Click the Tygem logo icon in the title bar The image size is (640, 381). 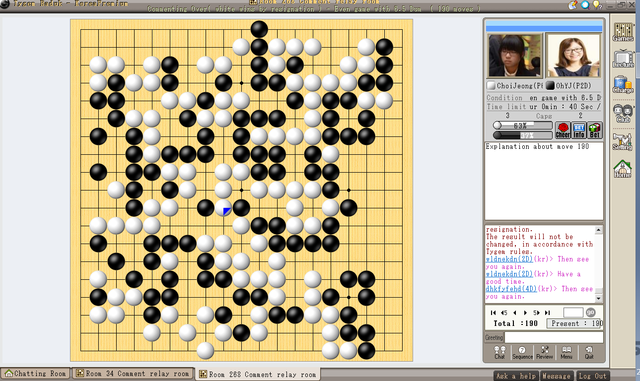click(4, 4)
